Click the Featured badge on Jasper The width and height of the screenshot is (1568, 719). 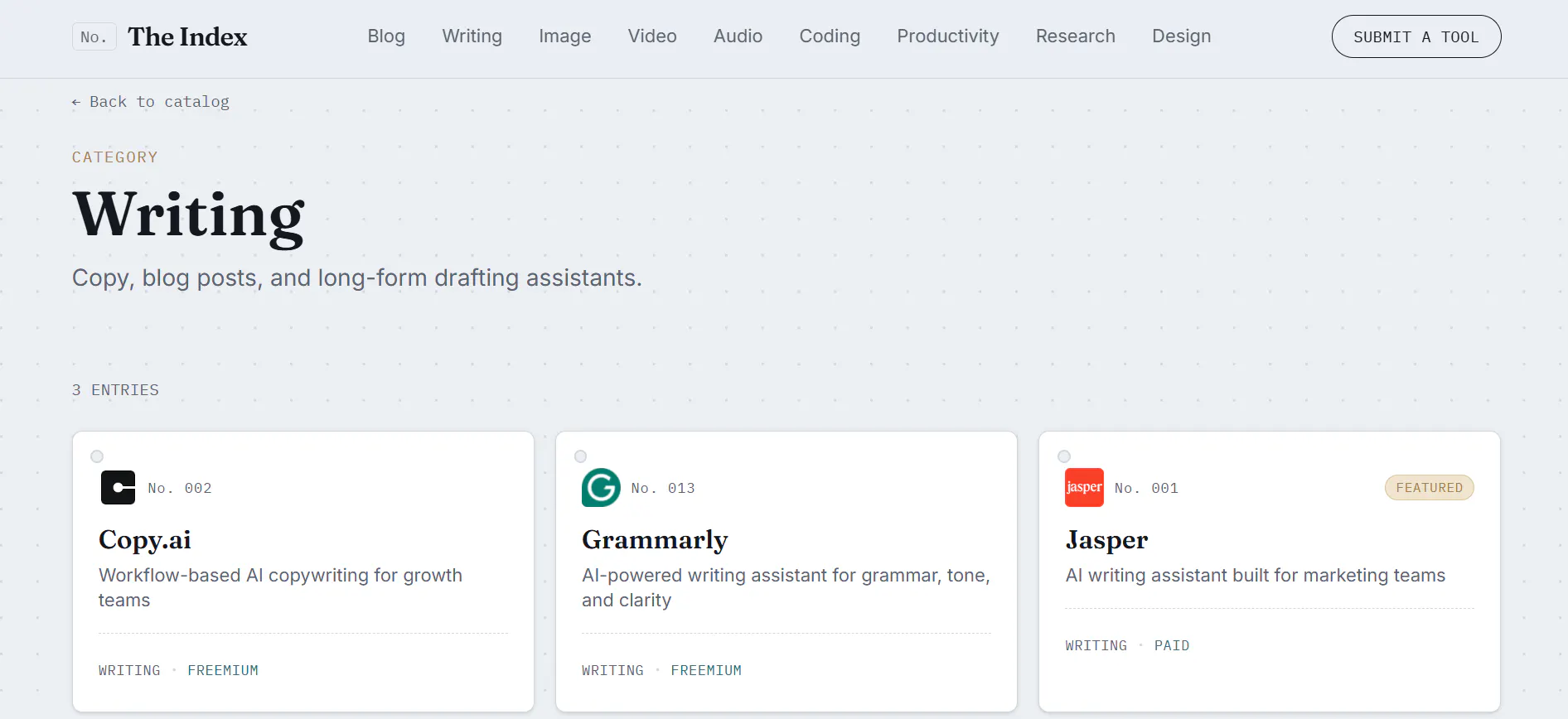(1430, 488)
